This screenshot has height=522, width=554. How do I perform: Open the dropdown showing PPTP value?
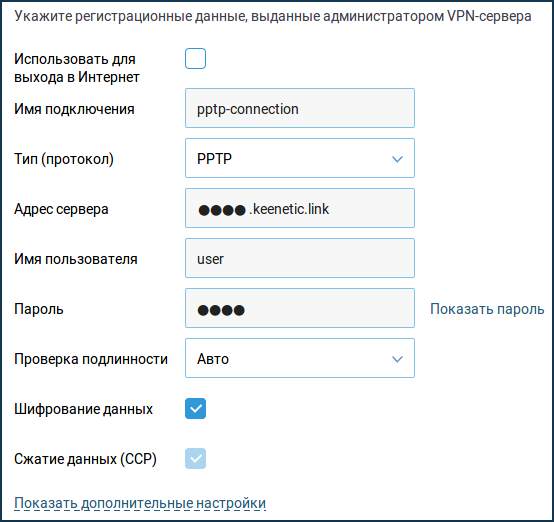pos(300,158)
